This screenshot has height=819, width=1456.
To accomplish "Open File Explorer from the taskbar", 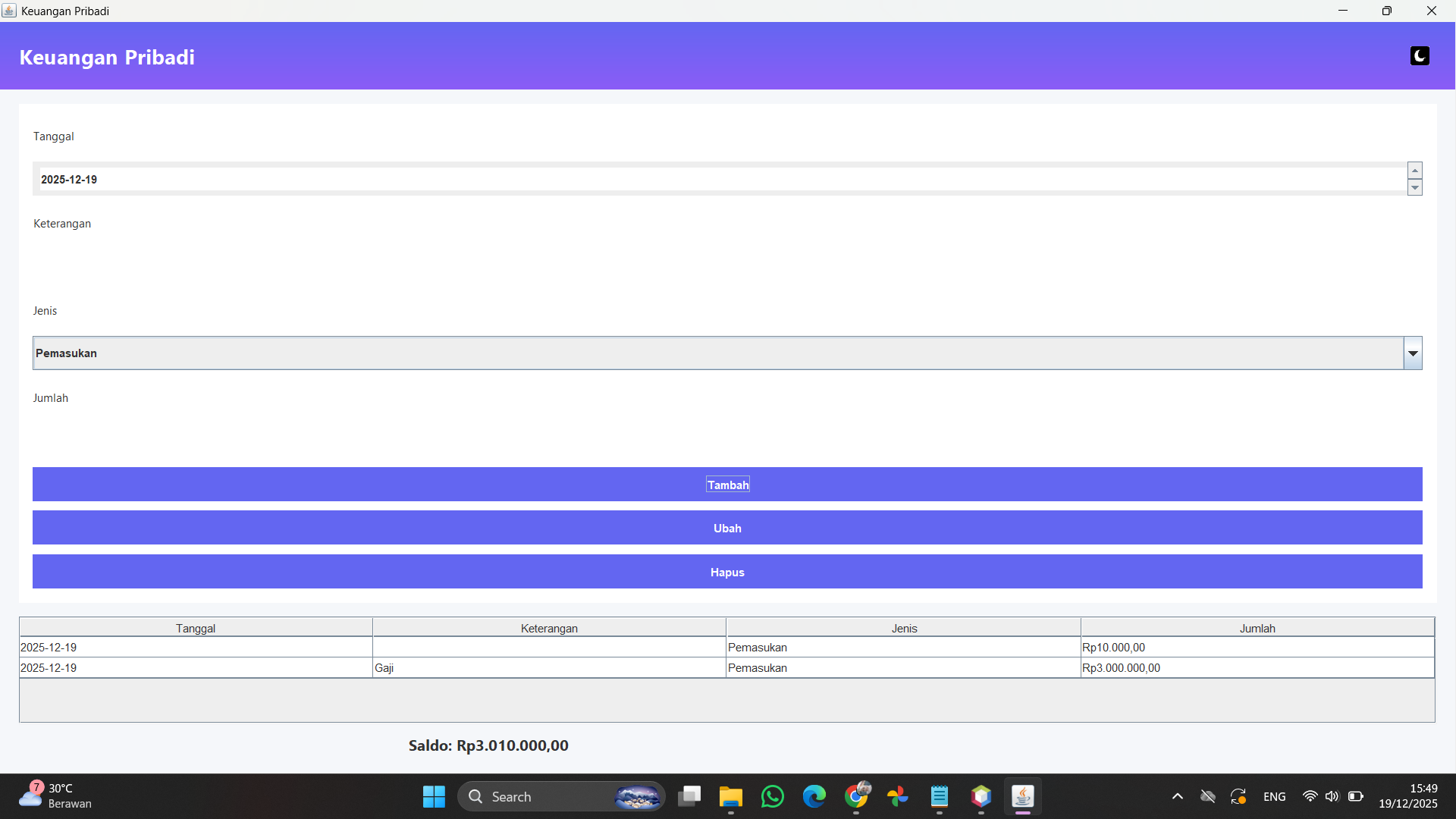I will click(730, 796).
